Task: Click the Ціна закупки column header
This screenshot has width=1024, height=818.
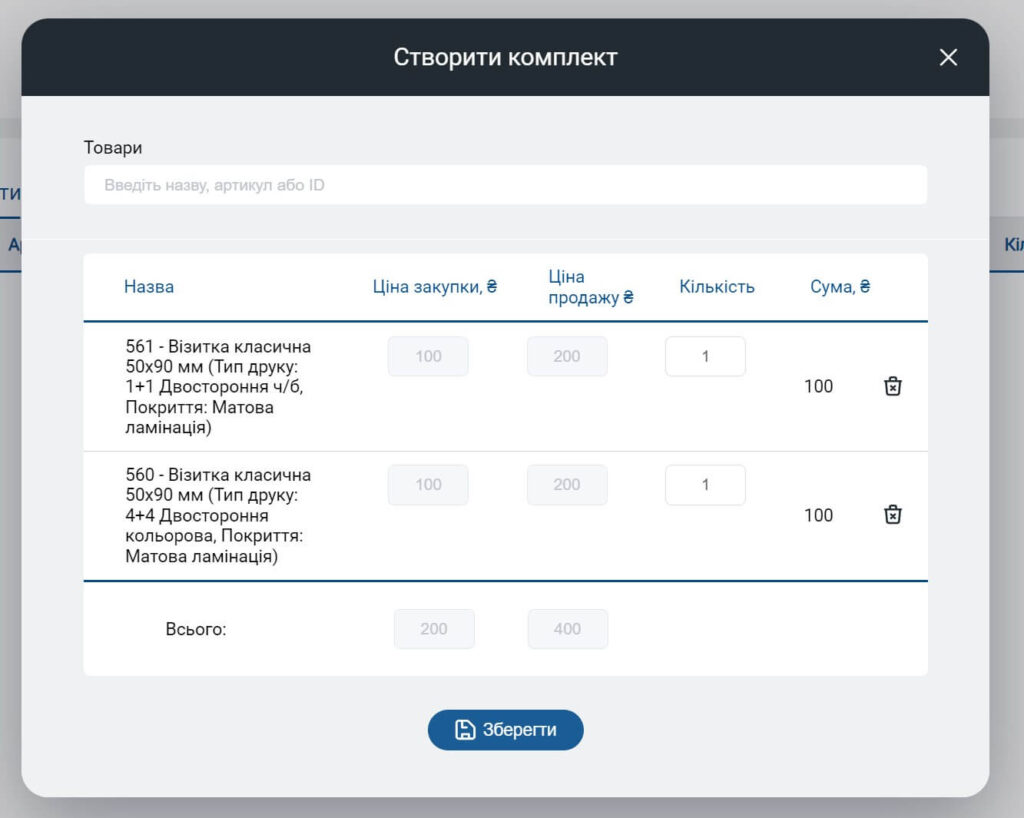Action: click(435, 287)
